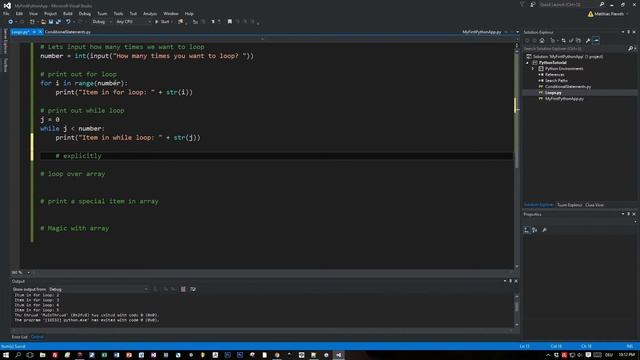Switch to the Class View tab

coord(594,205)
